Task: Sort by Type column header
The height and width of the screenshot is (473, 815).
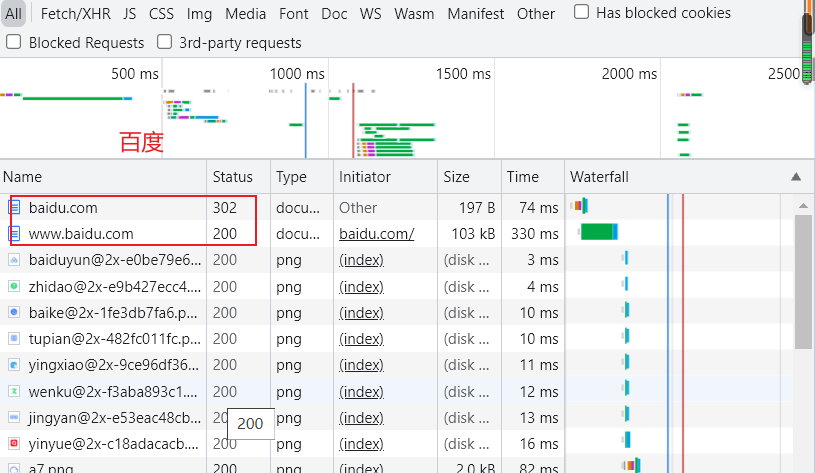Action: click(x=302, y=177)
